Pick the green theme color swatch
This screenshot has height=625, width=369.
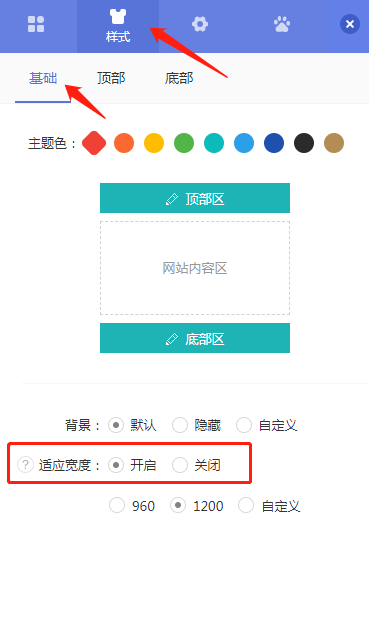point(184,143)
